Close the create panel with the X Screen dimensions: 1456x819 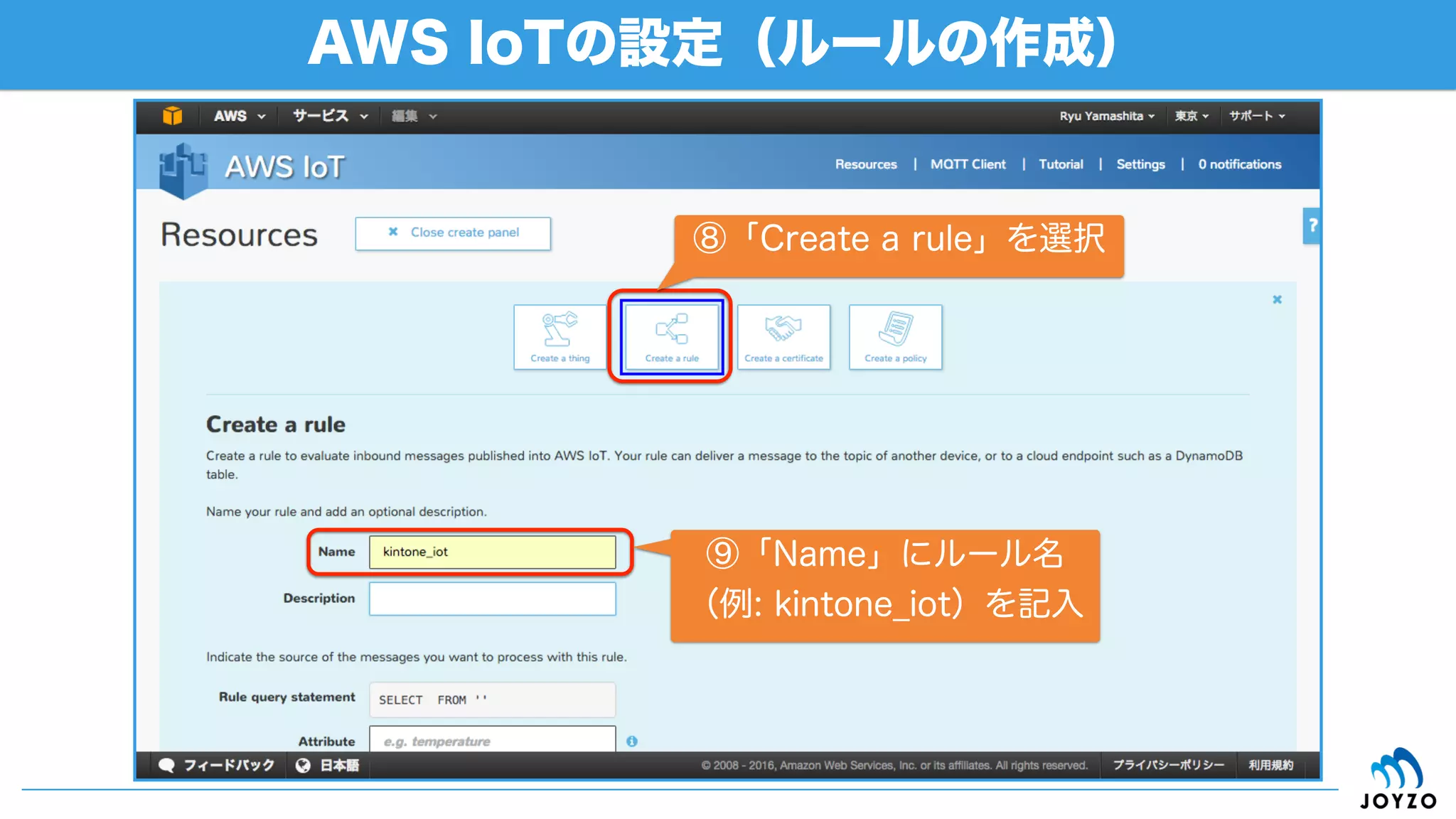click(x=1277, y=299)
